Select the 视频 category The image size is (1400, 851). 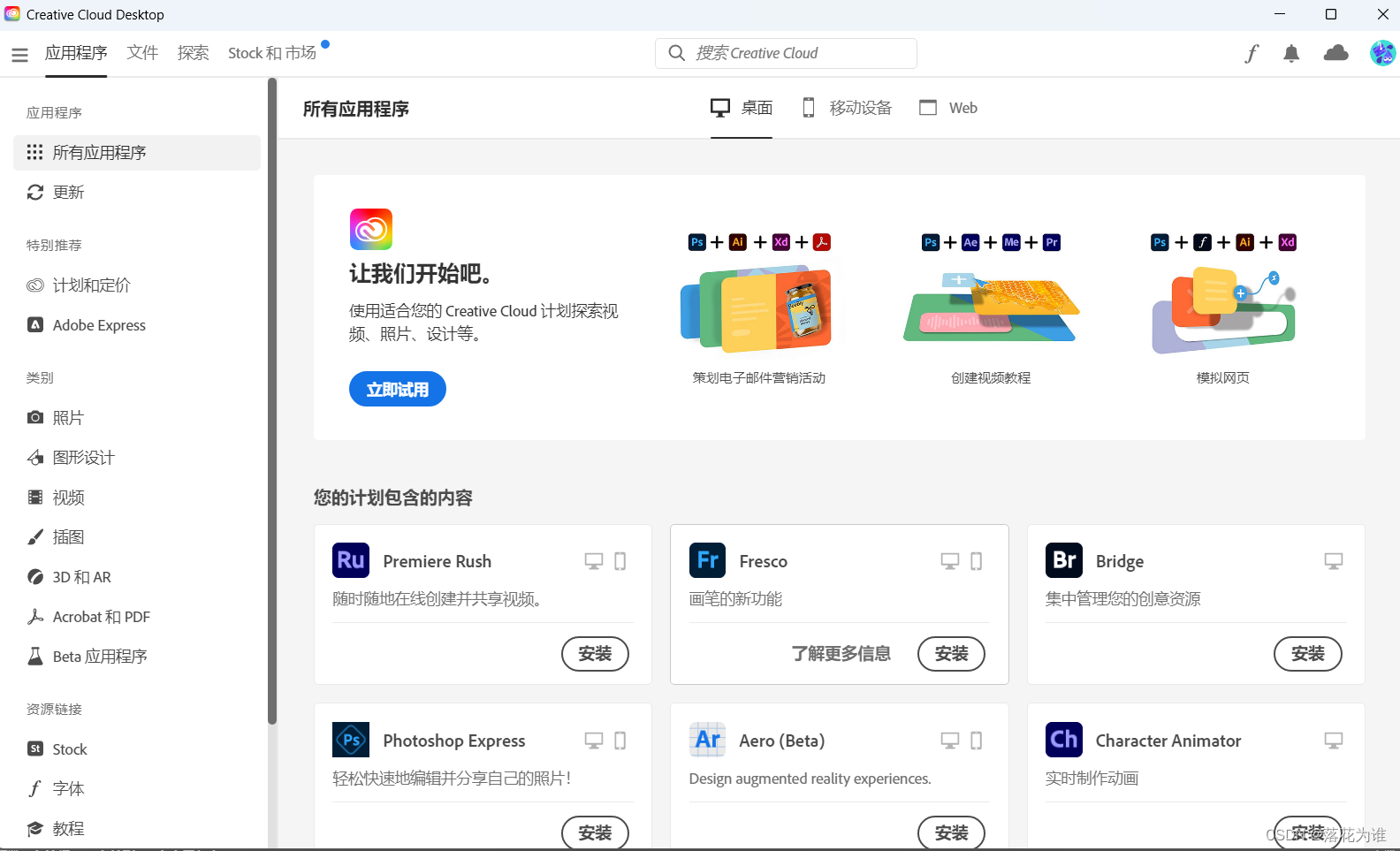[x=137, y=498]
